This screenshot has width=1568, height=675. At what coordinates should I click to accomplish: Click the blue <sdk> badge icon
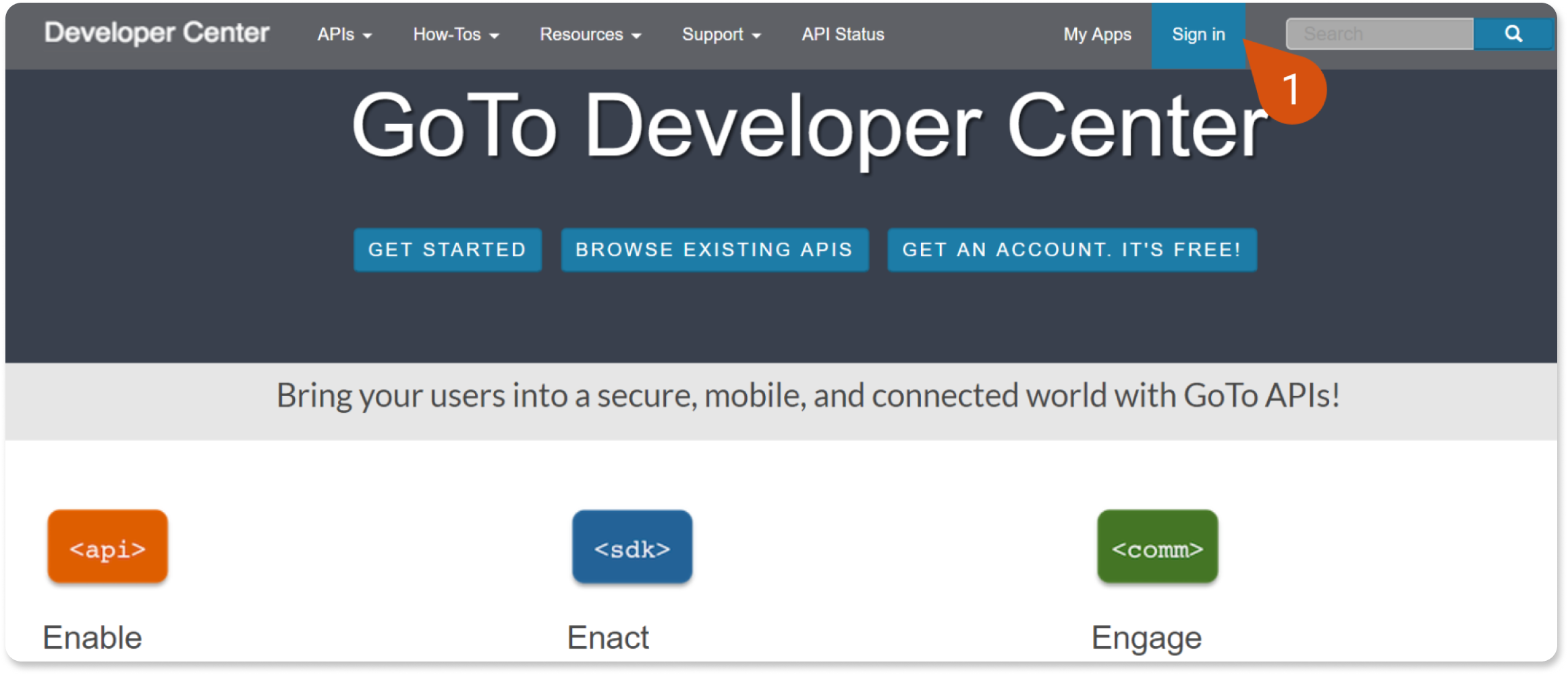pos(632,546)
